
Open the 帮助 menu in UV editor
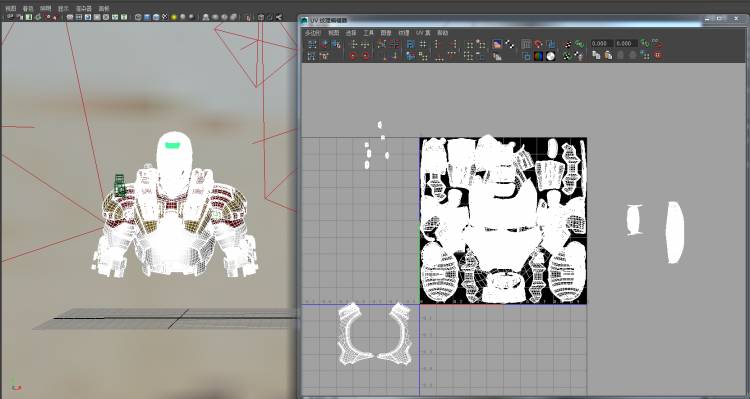click(442, 33)
